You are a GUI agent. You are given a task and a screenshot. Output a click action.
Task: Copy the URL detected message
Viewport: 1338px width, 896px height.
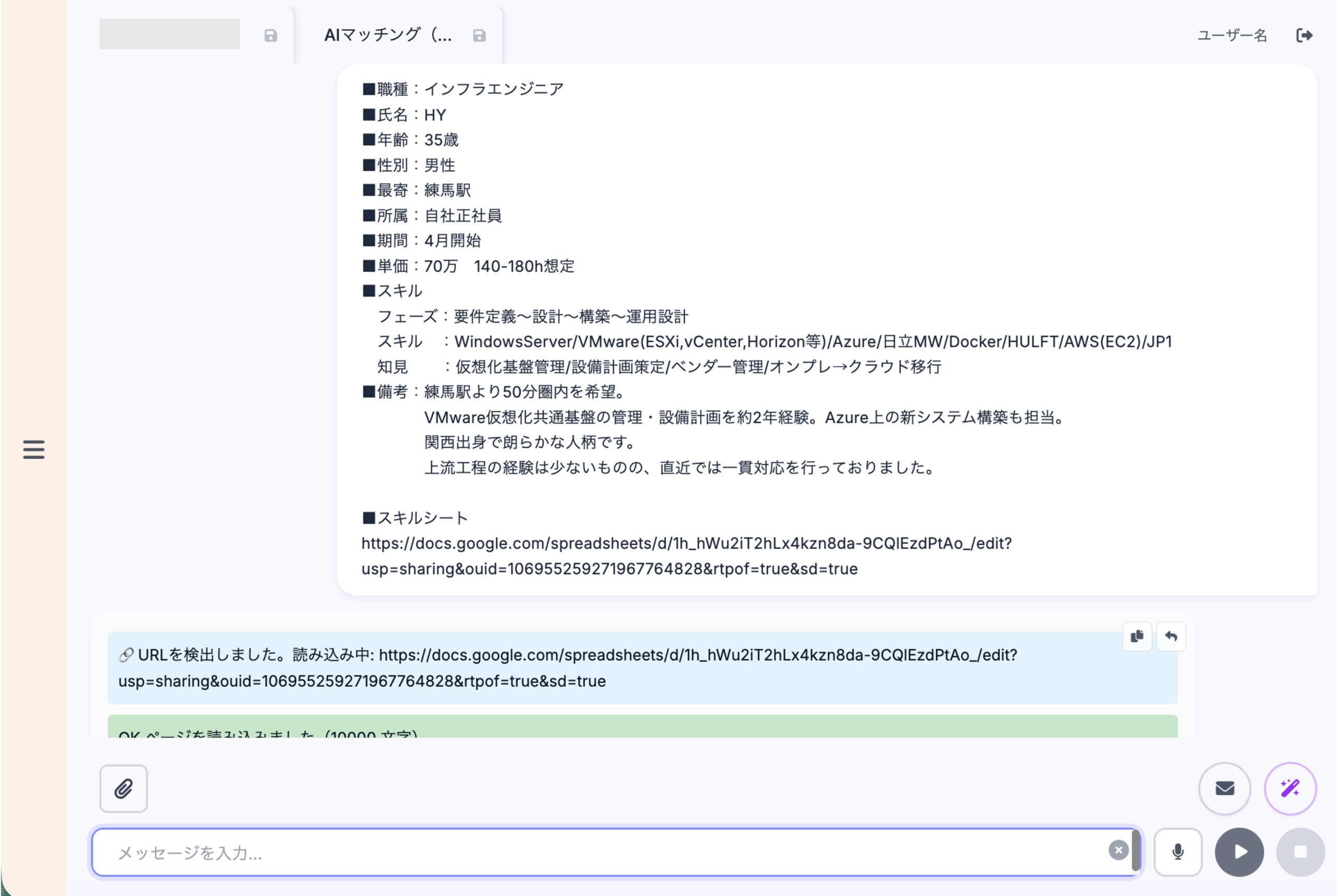[1137, 636]
